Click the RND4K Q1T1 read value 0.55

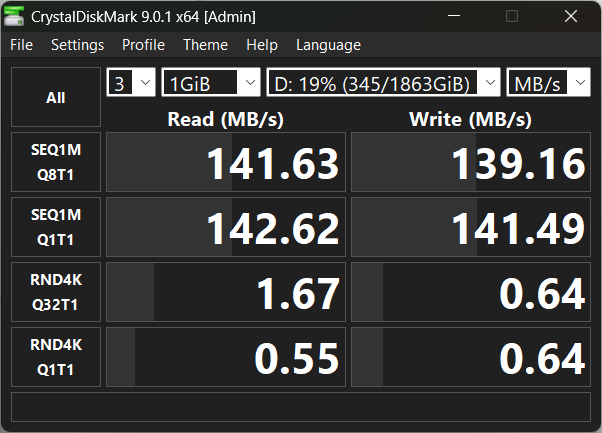point(226,357)
